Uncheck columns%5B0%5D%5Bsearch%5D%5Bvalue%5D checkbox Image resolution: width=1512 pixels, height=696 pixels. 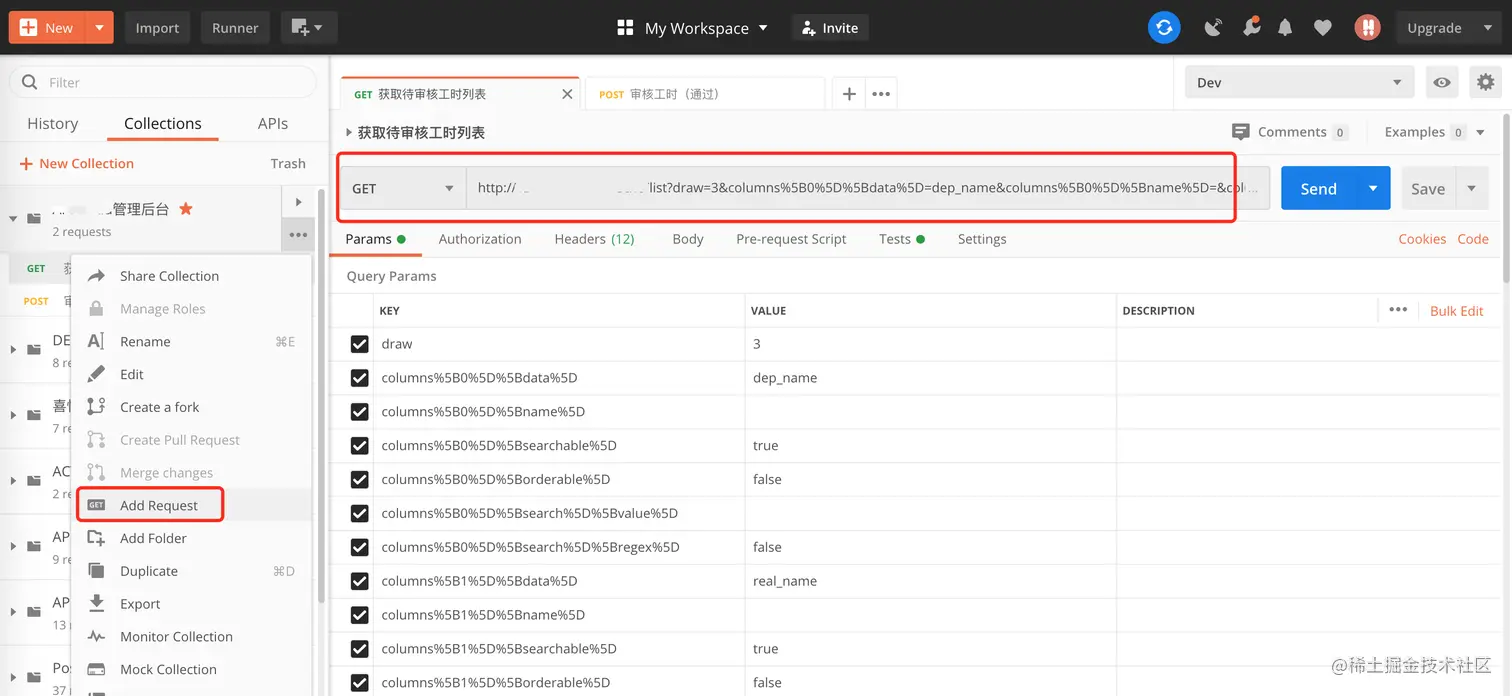pos(360,514)
